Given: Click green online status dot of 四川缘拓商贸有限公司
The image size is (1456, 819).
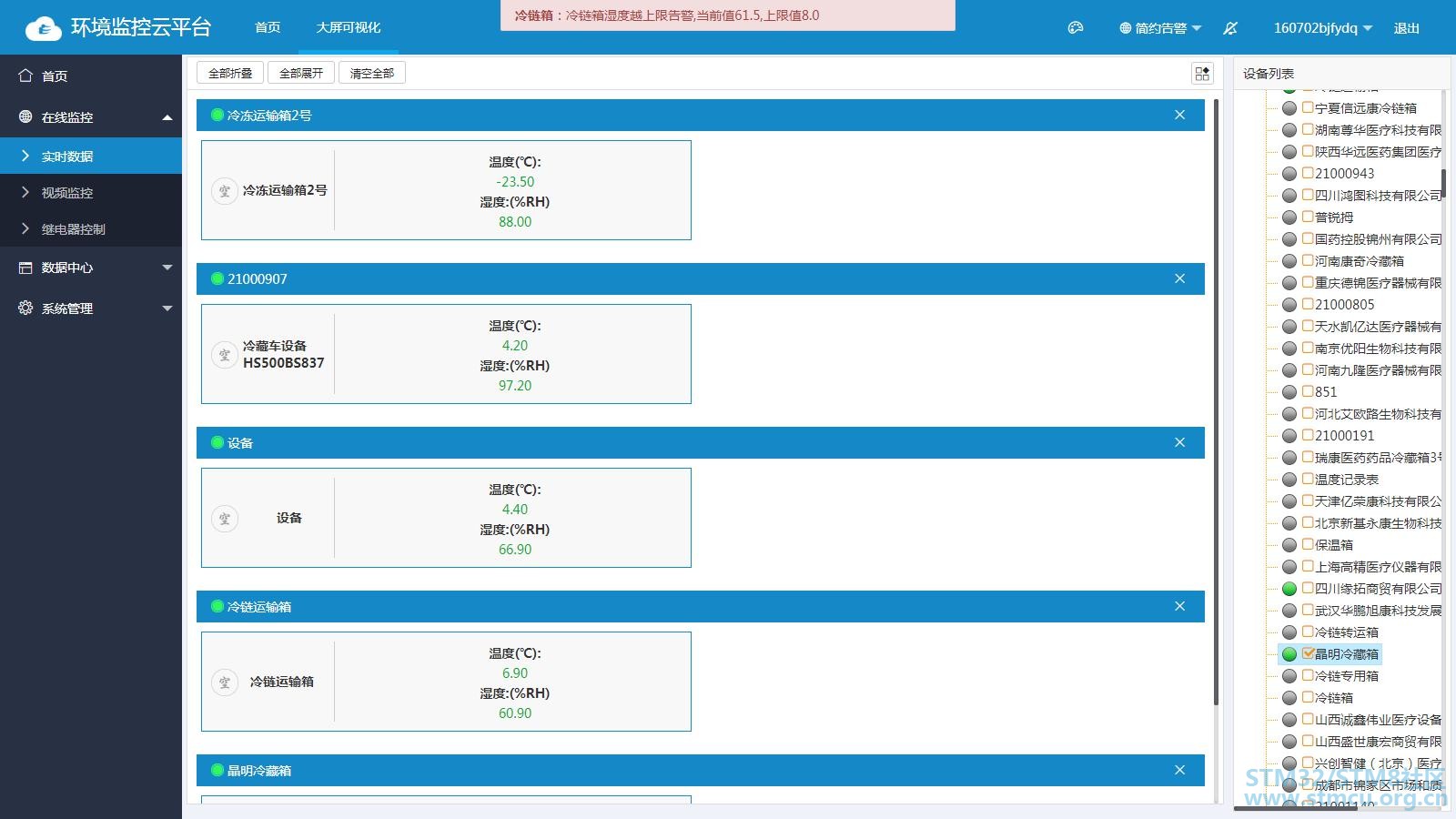Looking at the screenshot, I should (1289, 589).
